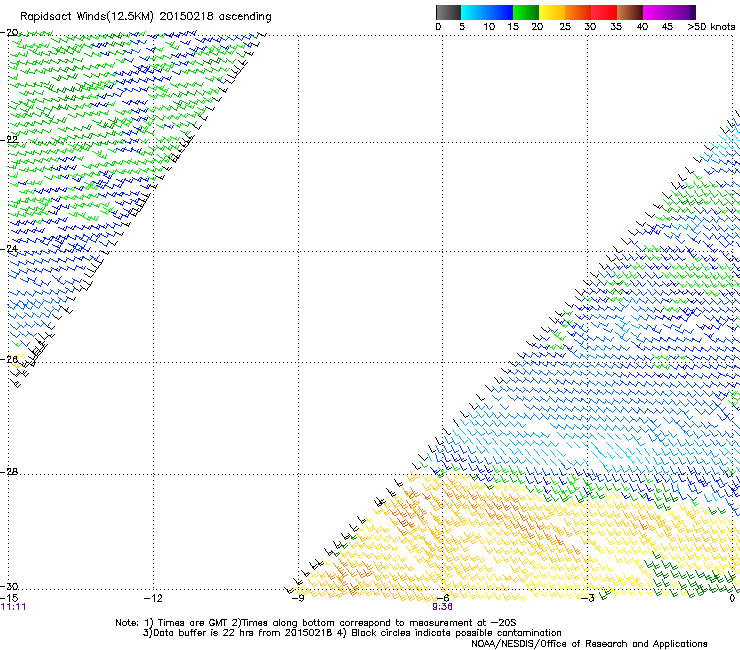Viewport: 740px width, 650px height.
Task: Click the NOAA/NESDIS Office of Research credit
Action: (x=589, y=644)
